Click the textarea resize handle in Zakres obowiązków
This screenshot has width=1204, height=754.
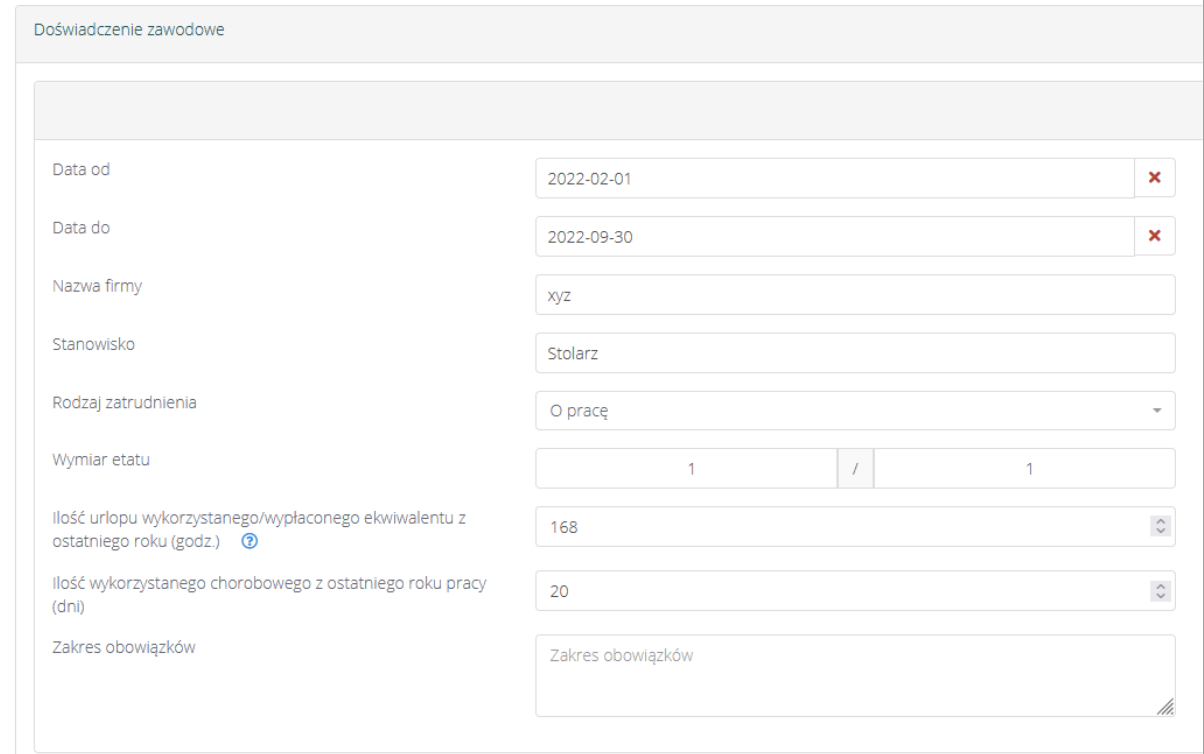click(x=1164, y=707)
